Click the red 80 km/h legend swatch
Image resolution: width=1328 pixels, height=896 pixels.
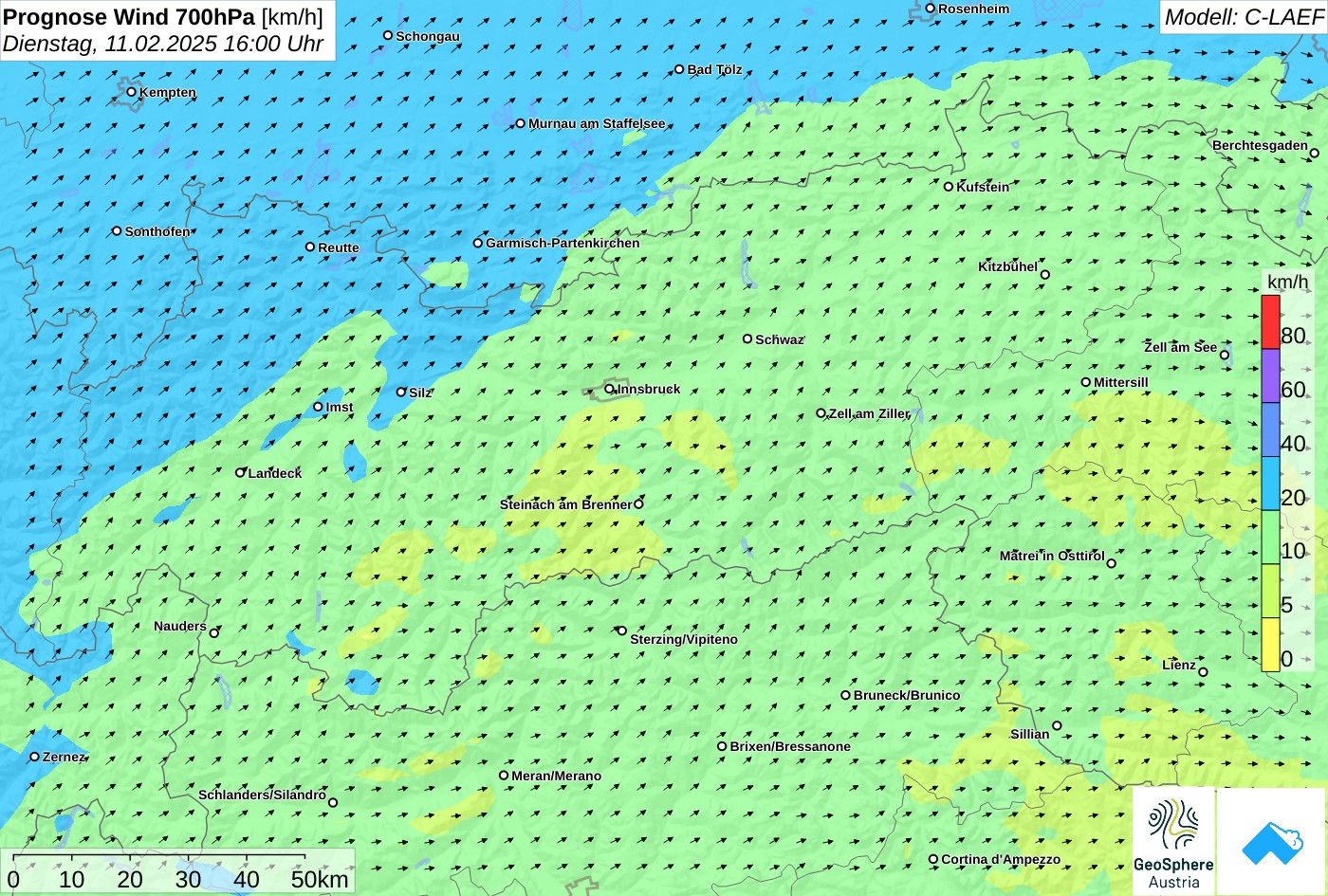(x=1270, y=322)
